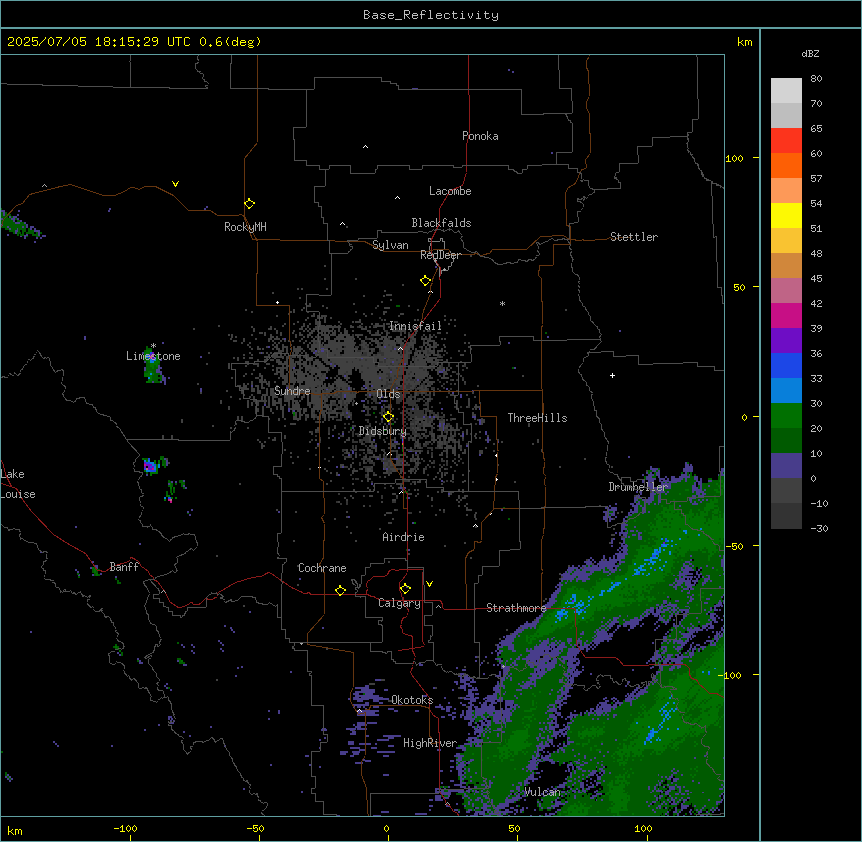The height and width of the screenshot is (842, 862).
Task: Click the -50 tick label on the bottom axis
Action: tap(255, 828)
